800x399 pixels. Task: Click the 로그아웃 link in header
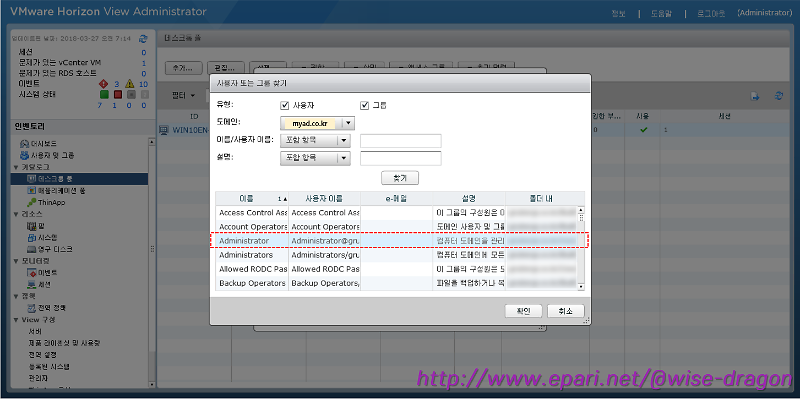coord(711,13)
